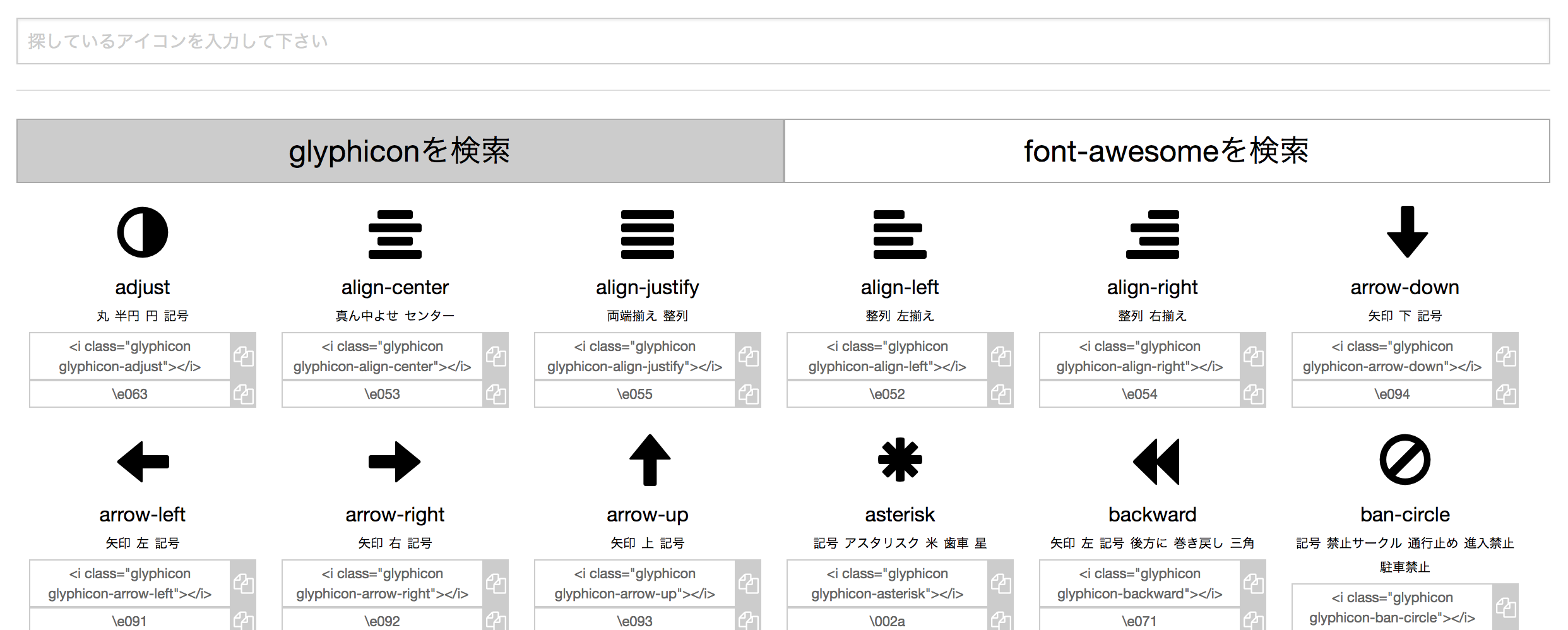Click the arrow-left icon

click(x=143, y=461)
